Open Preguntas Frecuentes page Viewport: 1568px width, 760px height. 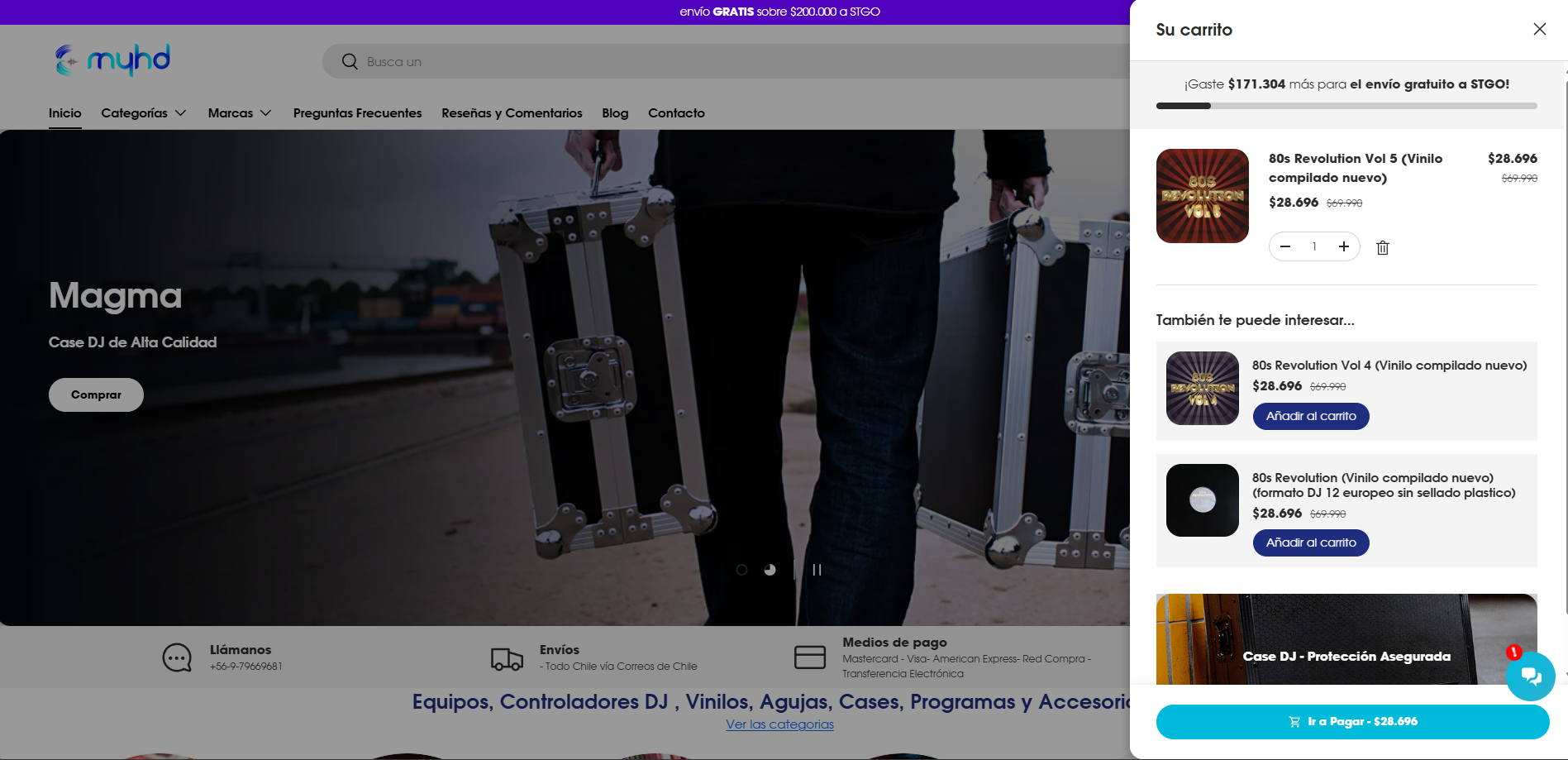pyautogui.click(x=357, y=113)
